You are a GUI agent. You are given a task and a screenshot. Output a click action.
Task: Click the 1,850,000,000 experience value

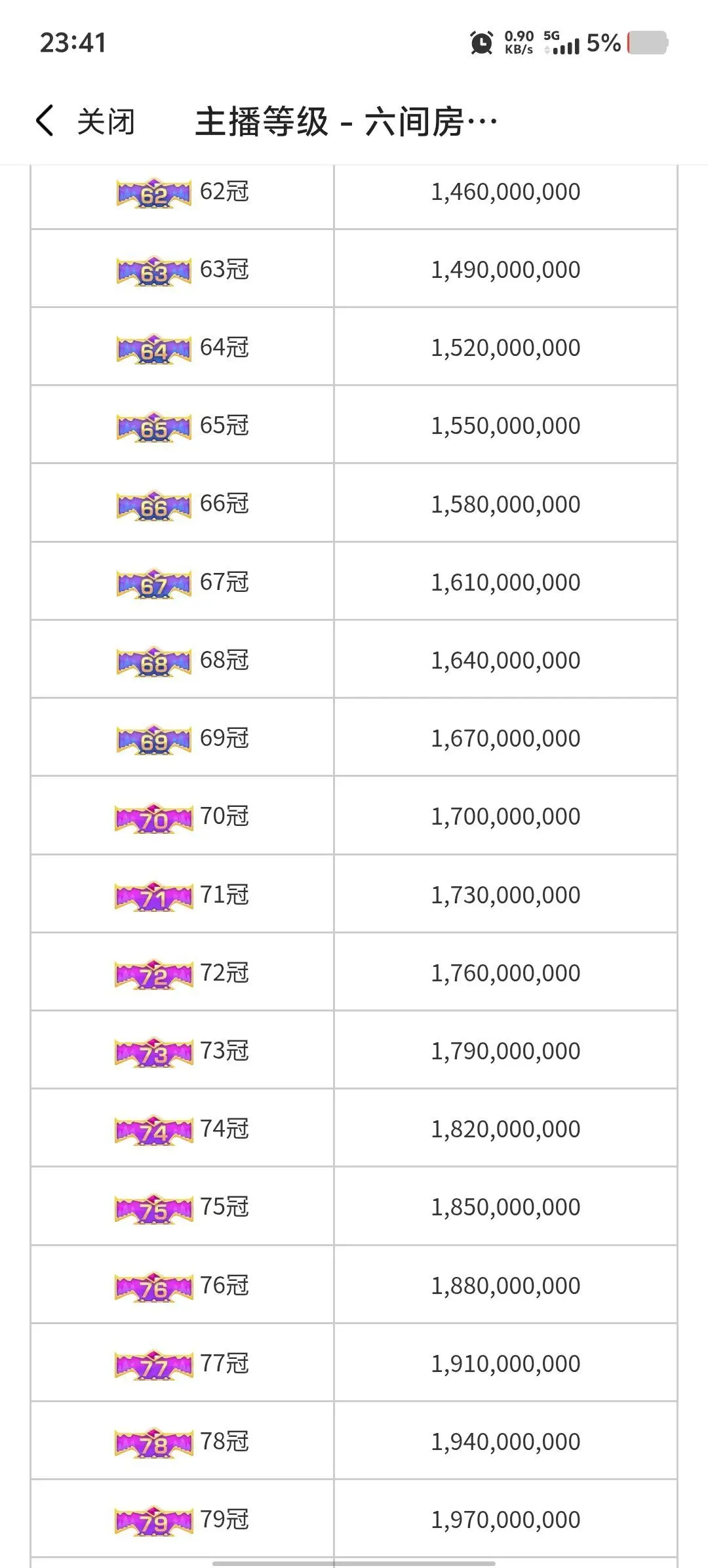click(505, 1207)
